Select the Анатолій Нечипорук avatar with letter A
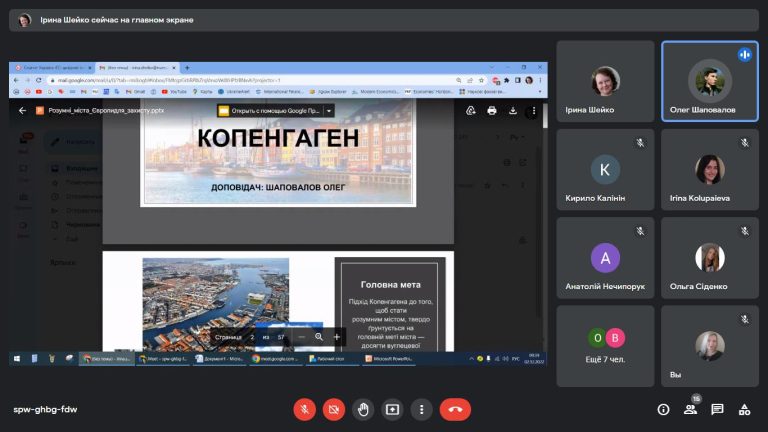 pyautogui.click(x=605, y=258)
